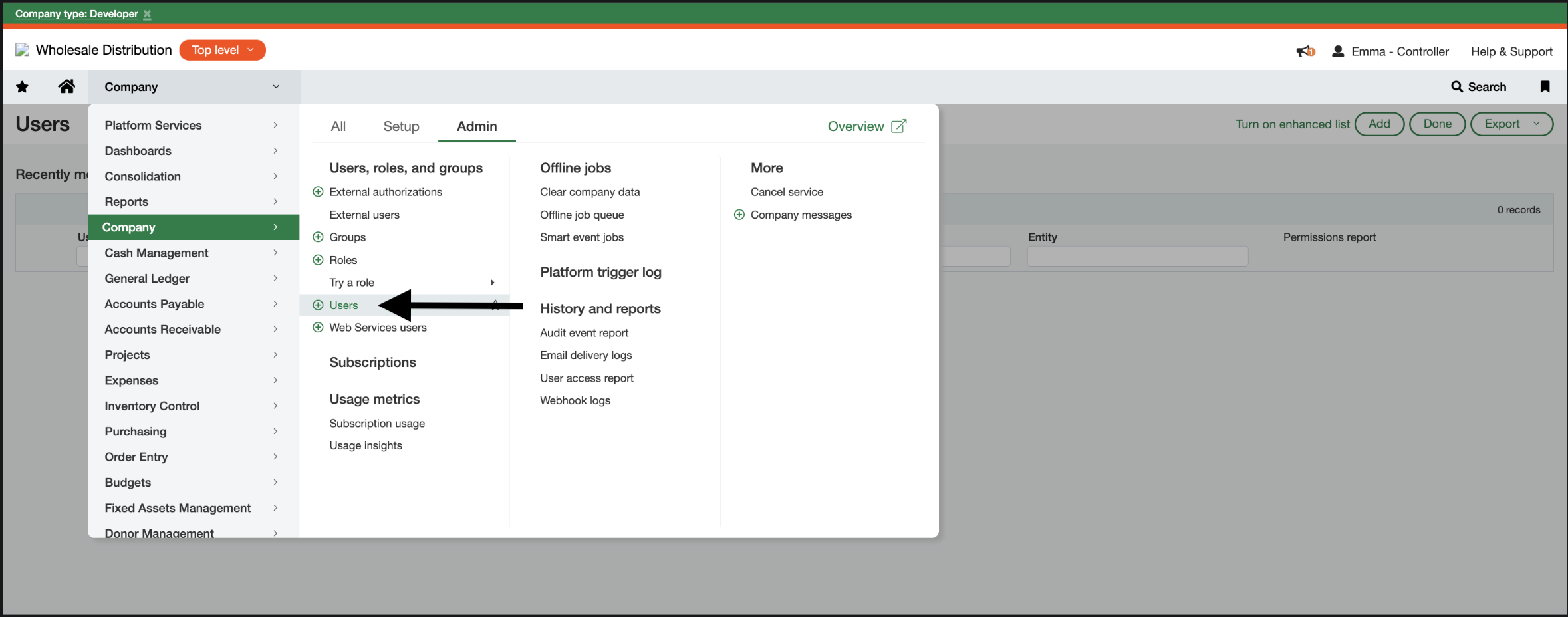The image size is (1568, 617).
Task: Open the notifications megaphone icon
Action: coord(1305,51)
